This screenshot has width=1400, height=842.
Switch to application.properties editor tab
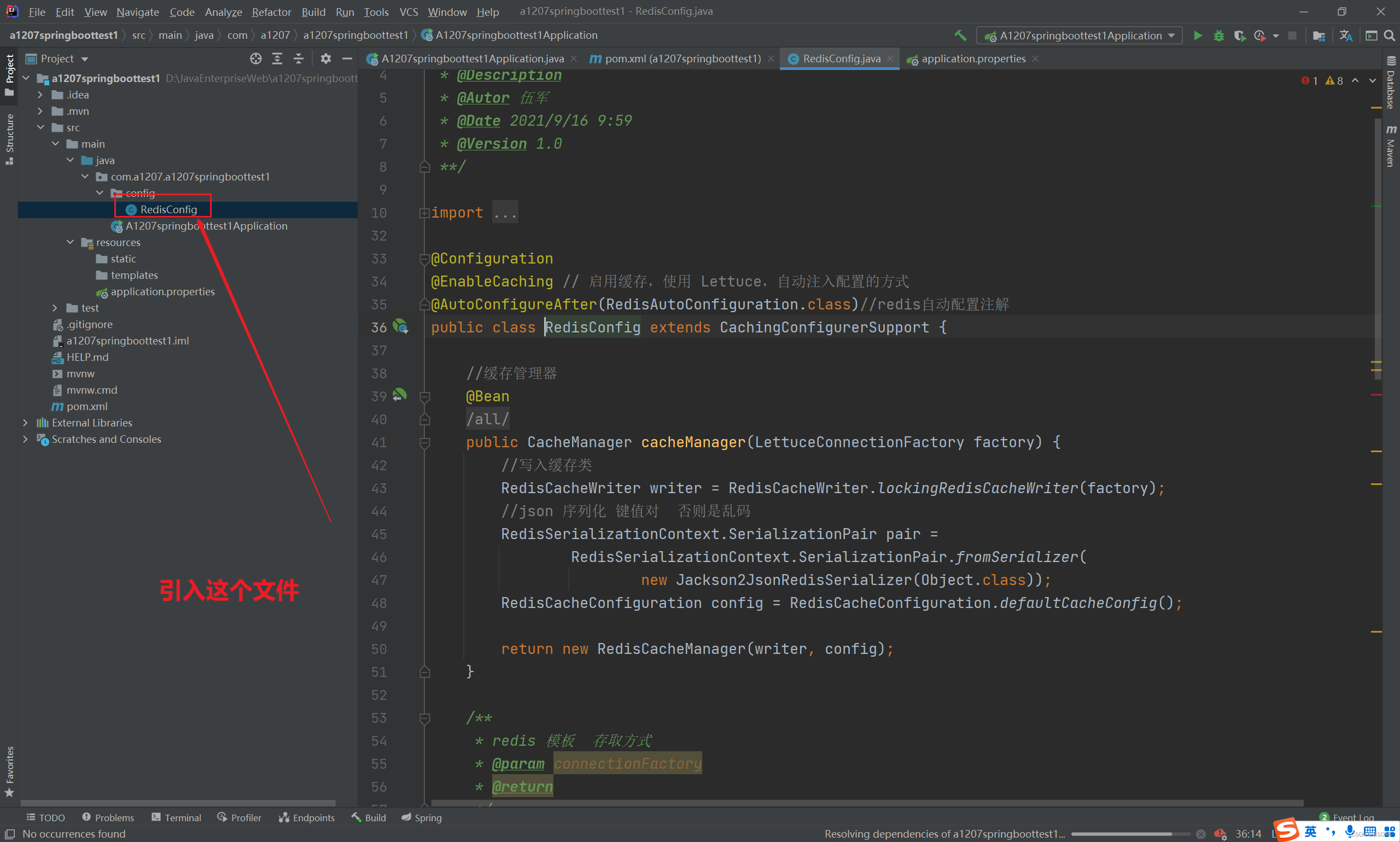pos(973,59)
